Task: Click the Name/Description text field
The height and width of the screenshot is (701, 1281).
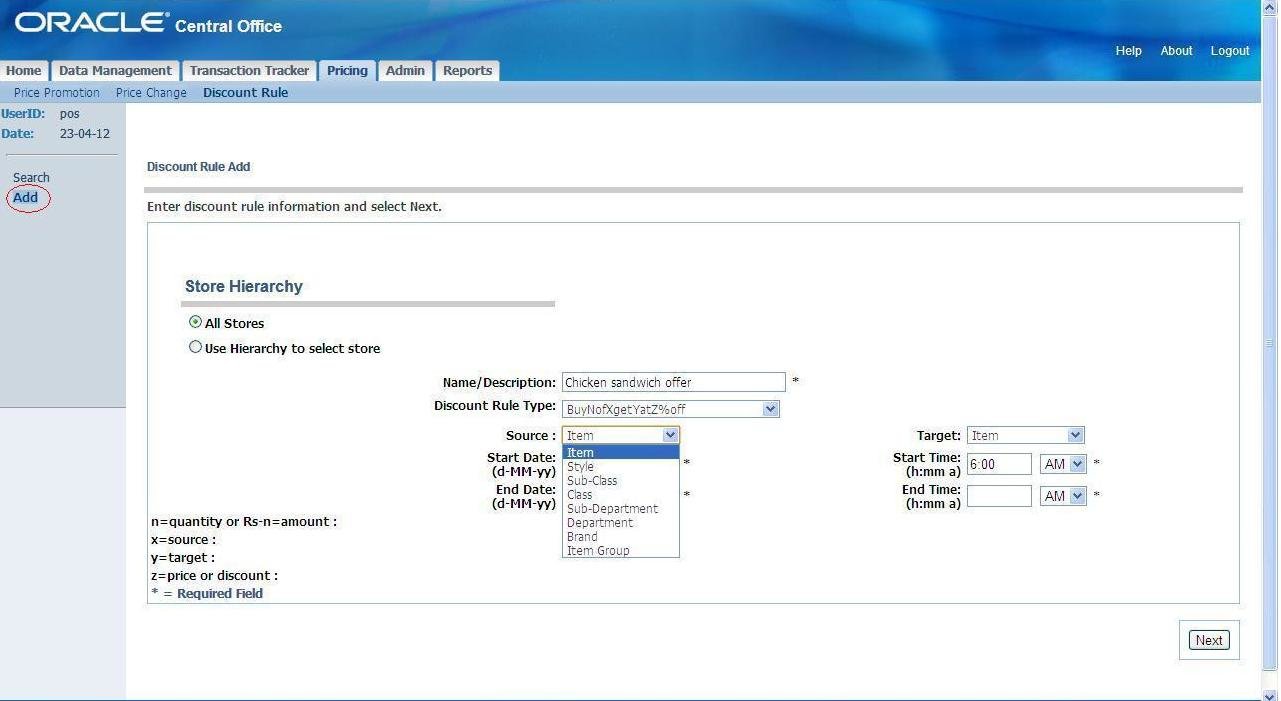Action: pyautogui.click(x=673, y=382)
